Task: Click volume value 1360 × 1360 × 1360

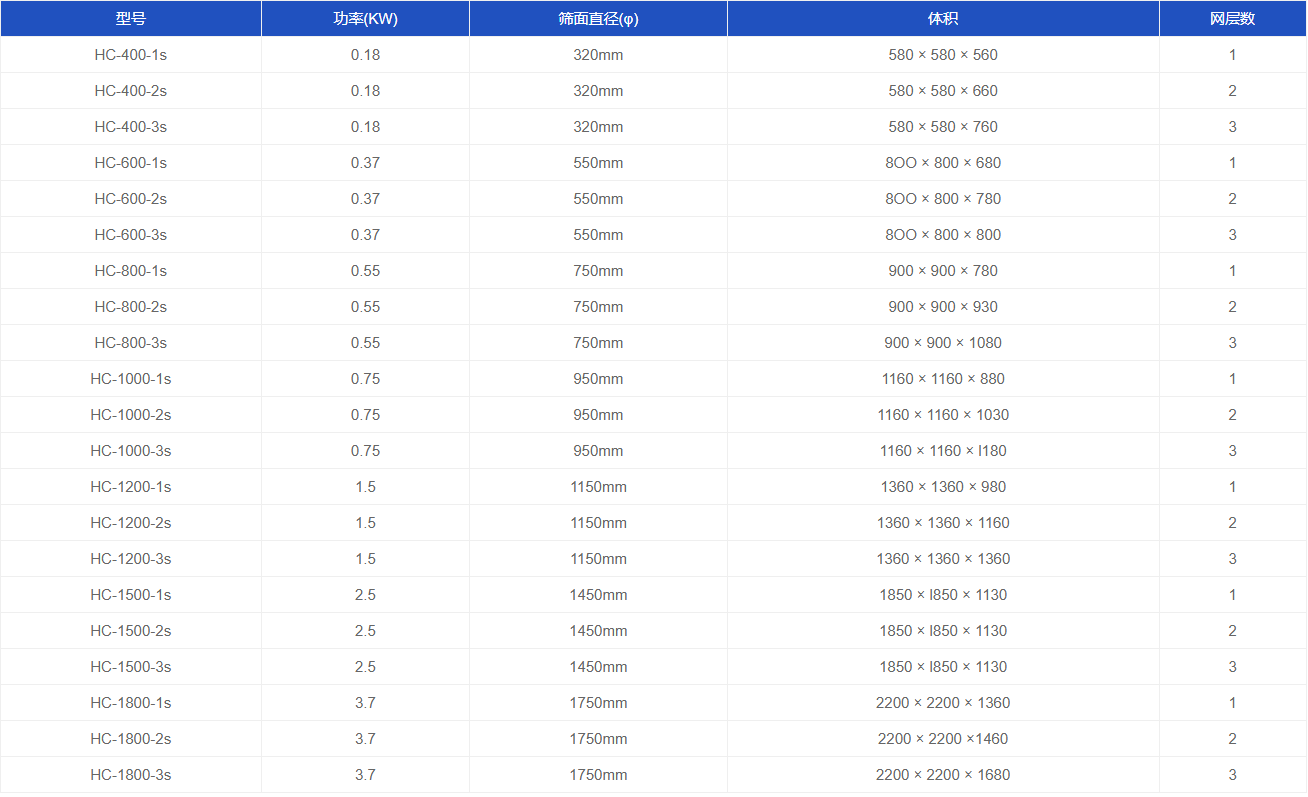Action: tap(943, 559)
